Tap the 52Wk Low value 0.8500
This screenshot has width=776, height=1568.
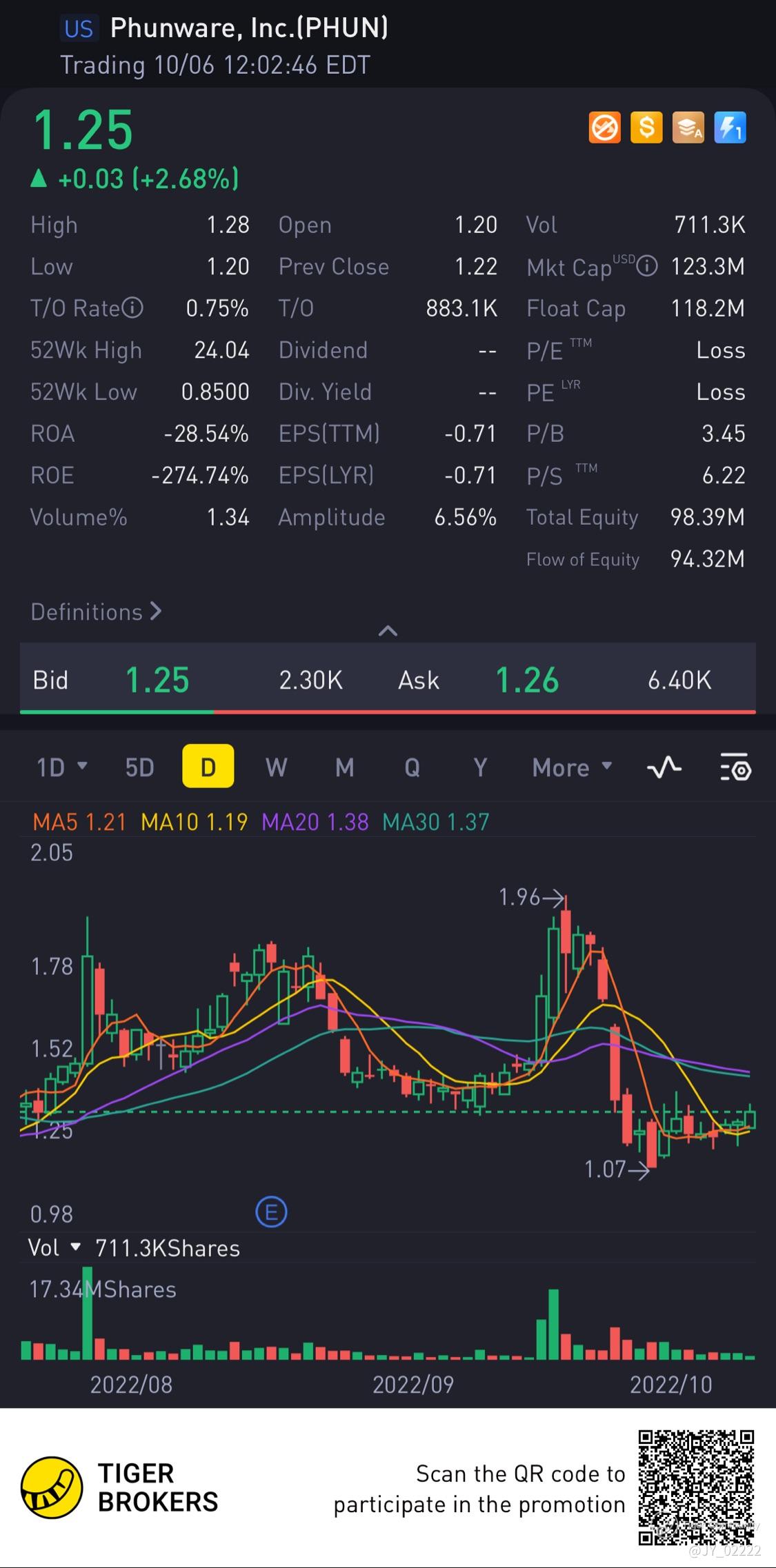[x=215, y=392]
